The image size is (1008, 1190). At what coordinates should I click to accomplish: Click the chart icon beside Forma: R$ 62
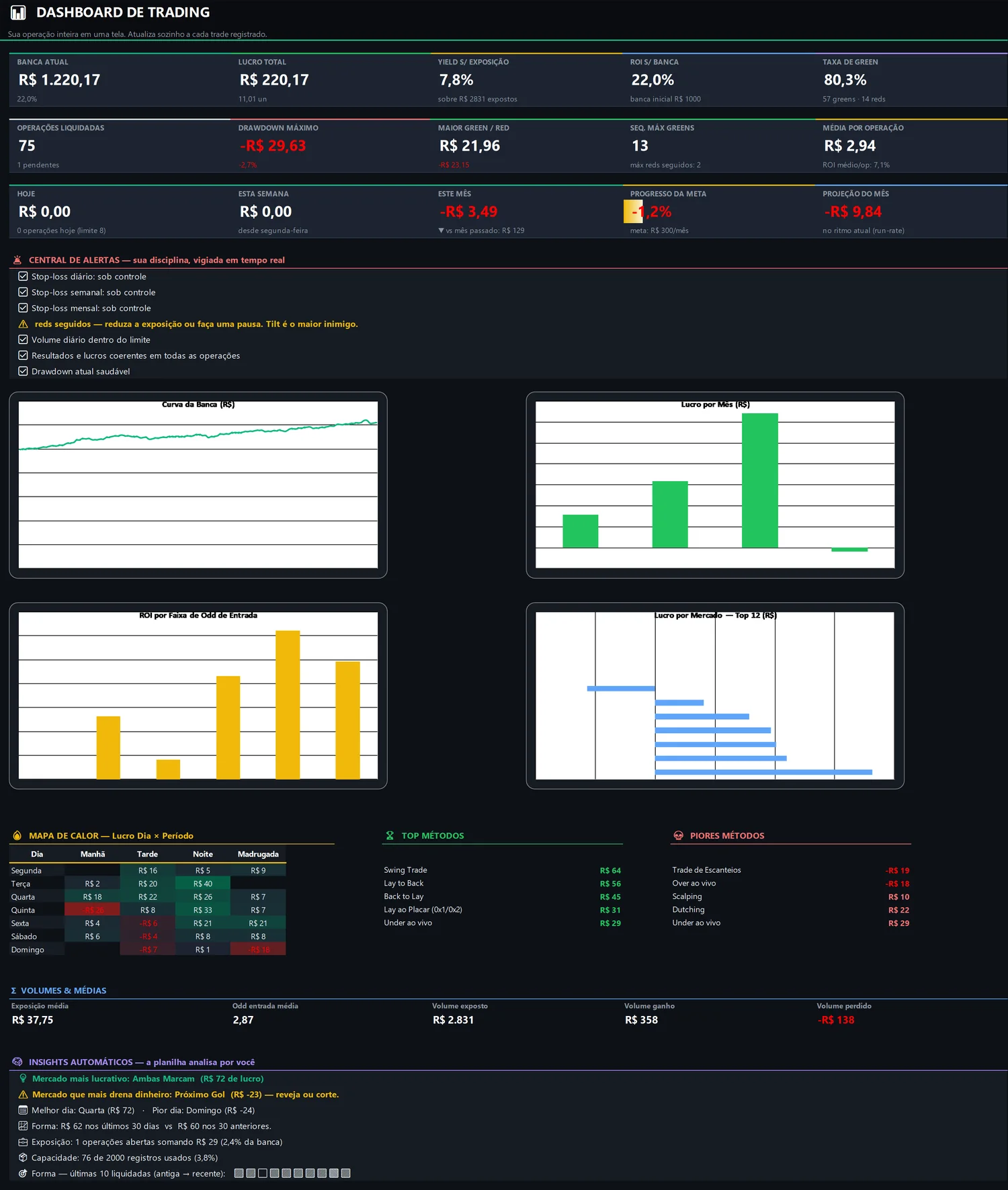click(23, 1126)
